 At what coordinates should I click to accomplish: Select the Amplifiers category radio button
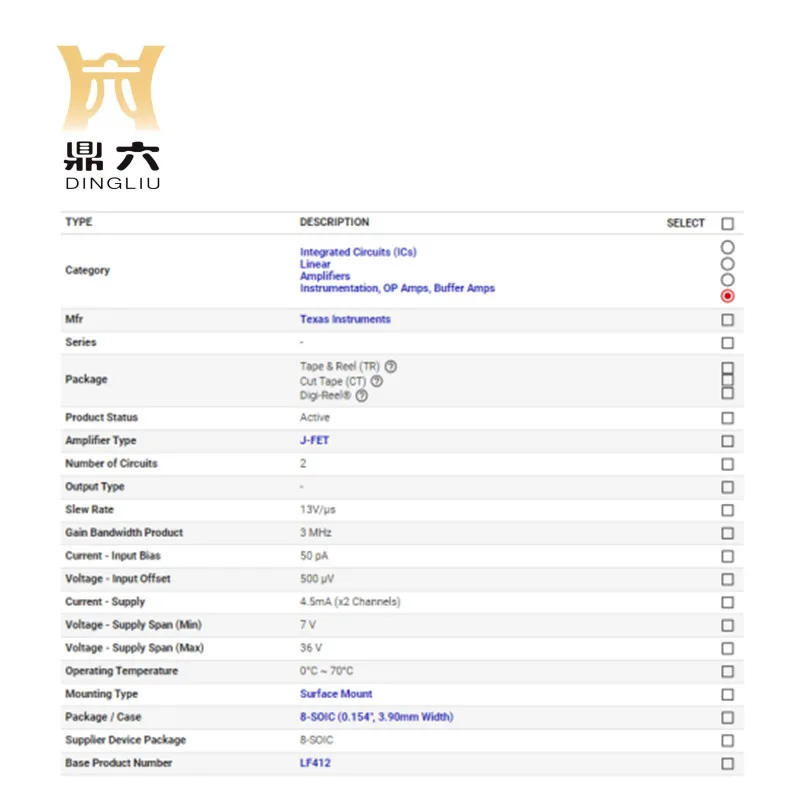(728, 280)
